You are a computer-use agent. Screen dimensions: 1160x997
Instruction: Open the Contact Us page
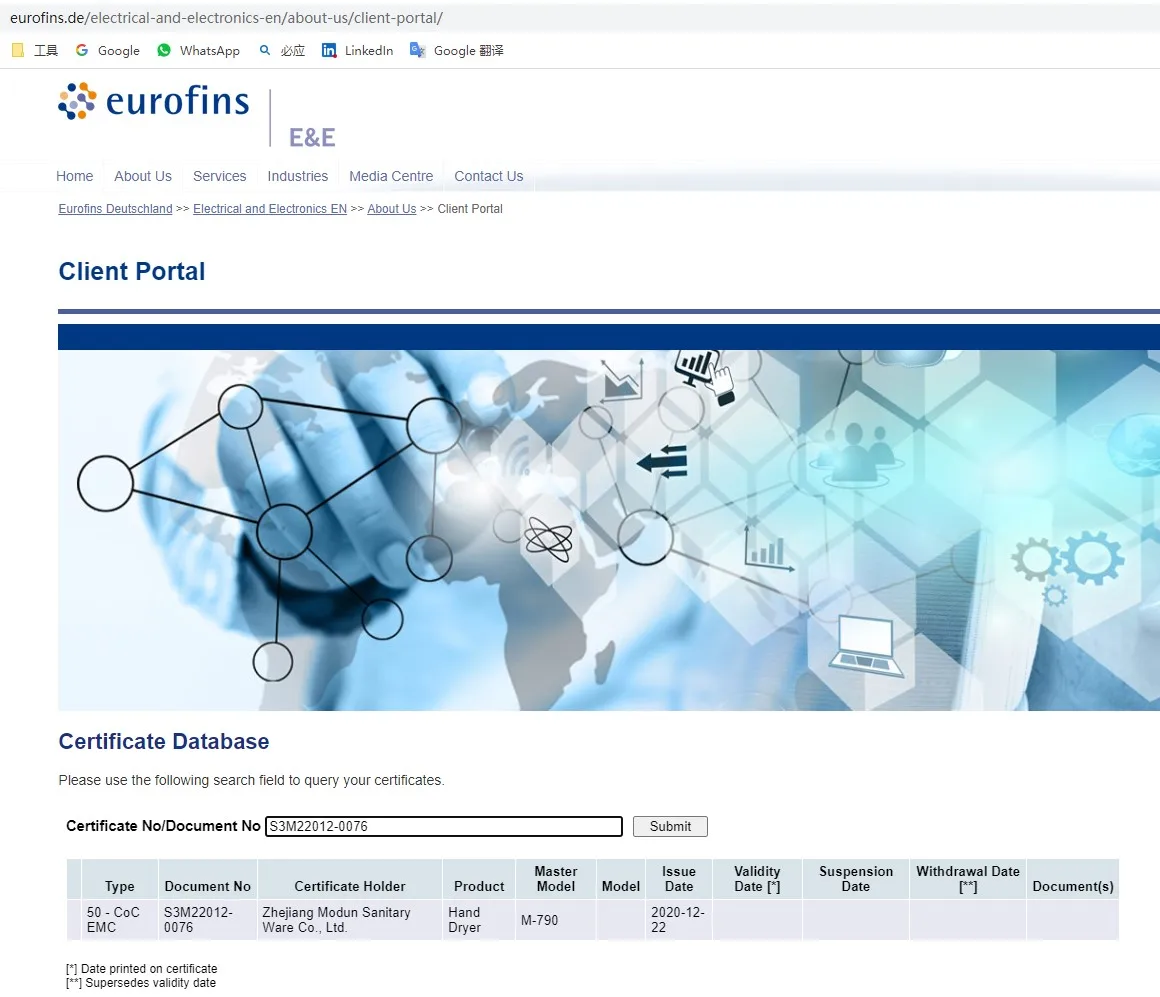pos(488,176)
